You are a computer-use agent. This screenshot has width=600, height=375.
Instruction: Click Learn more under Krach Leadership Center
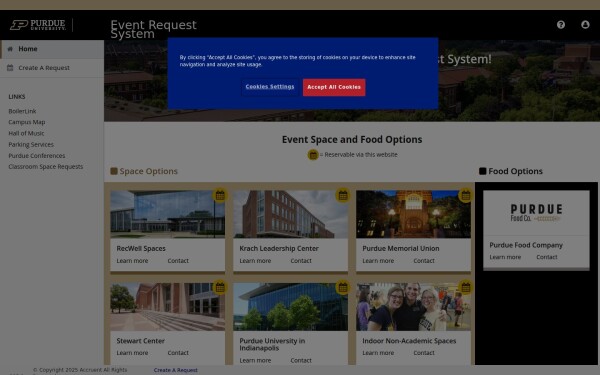tap(255, 261)
